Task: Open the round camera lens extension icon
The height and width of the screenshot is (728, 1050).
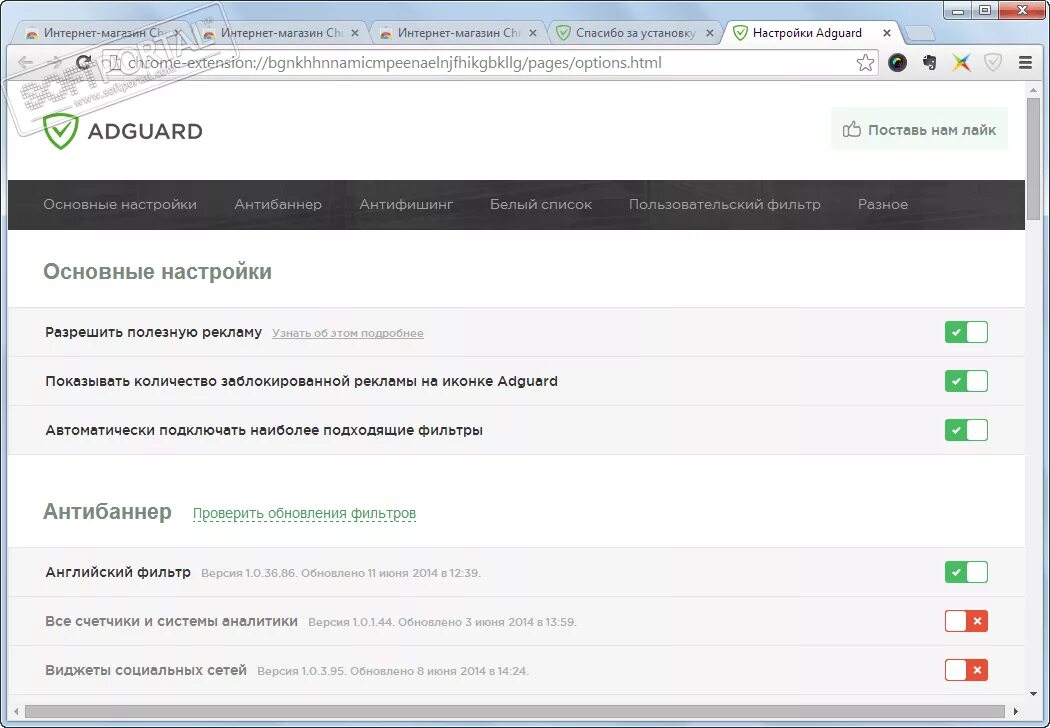Action: [897, 63]
